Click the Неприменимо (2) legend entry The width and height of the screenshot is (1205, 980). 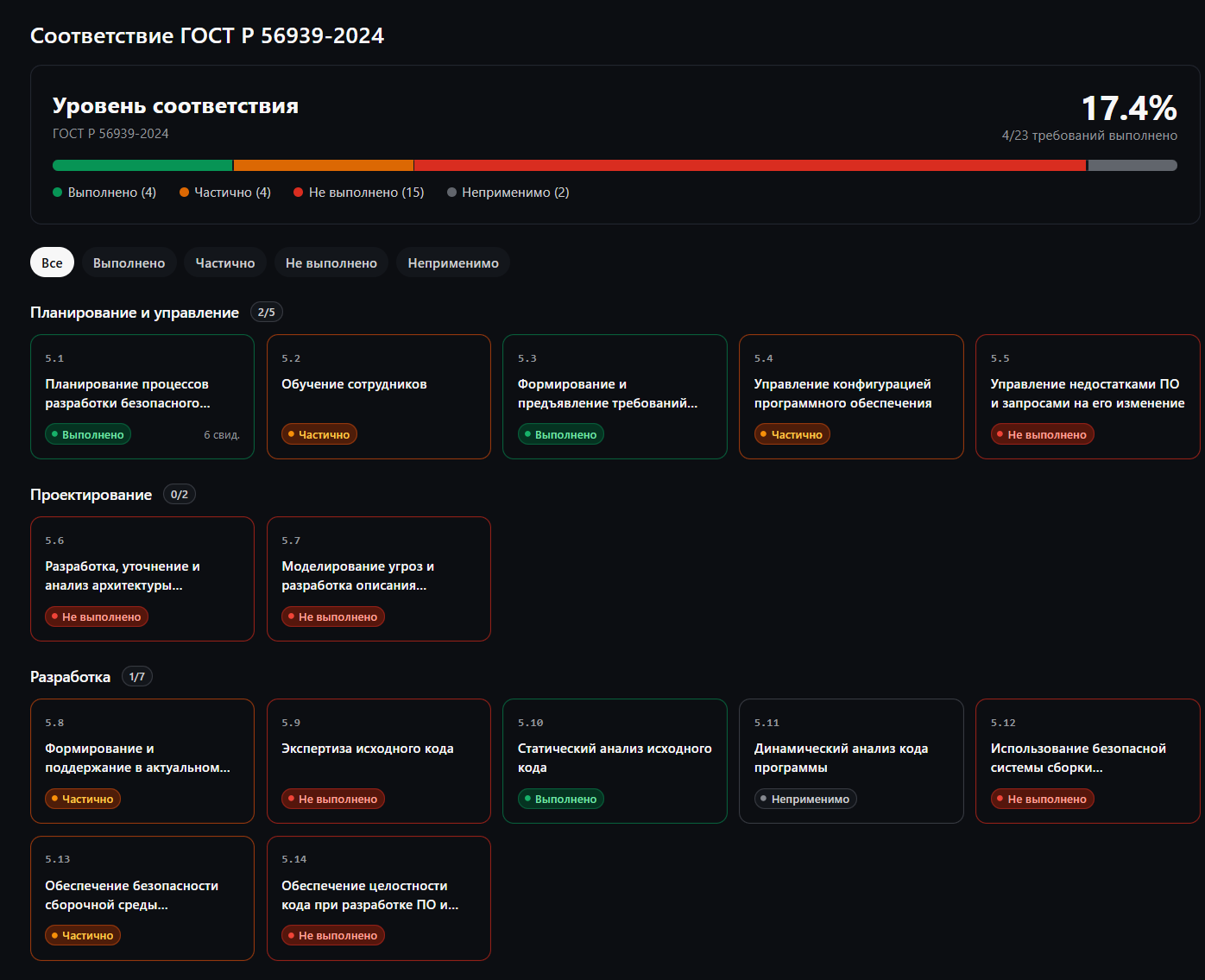pyautogui.click(x=508, y=193)
